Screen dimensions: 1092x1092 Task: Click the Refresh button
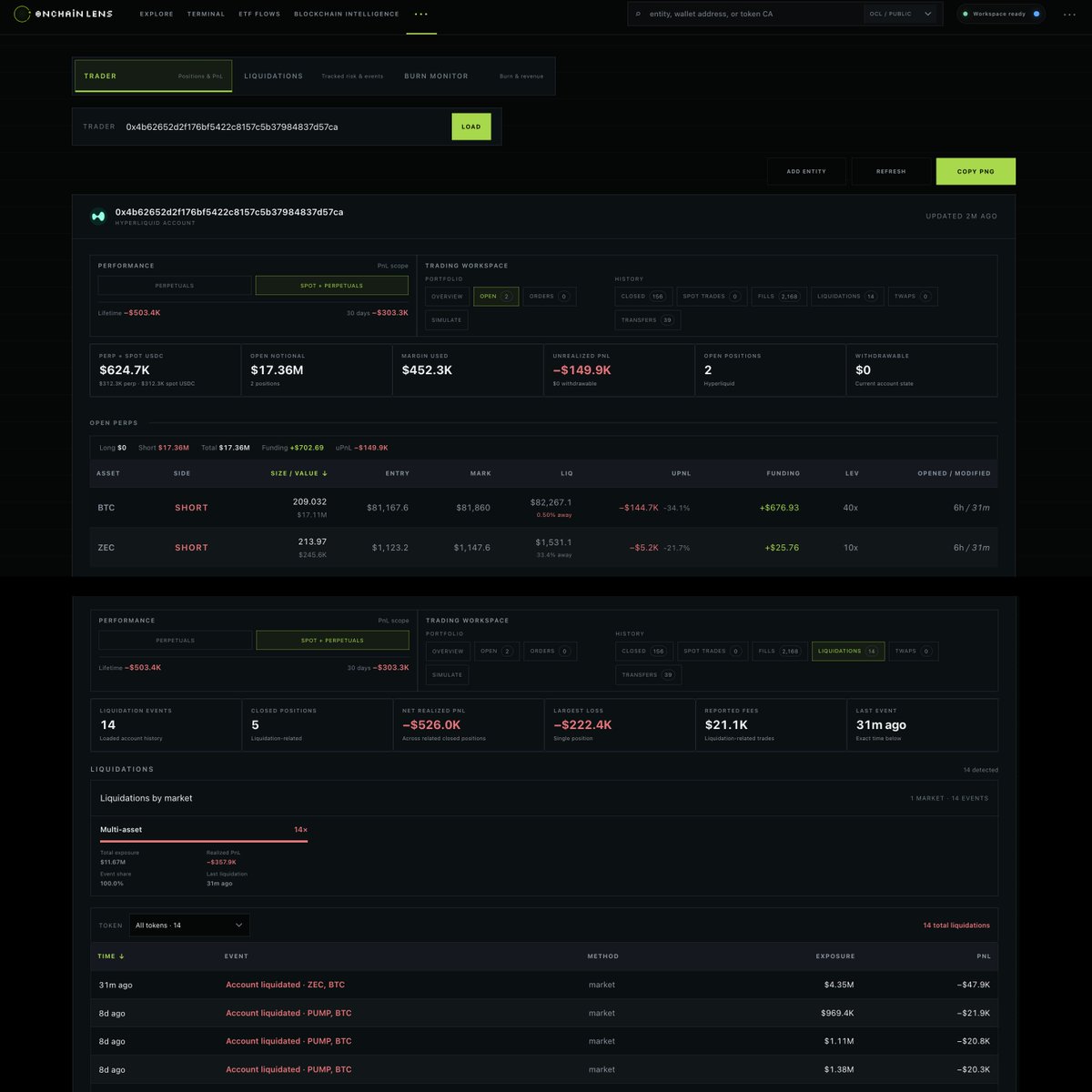[891, 171]
